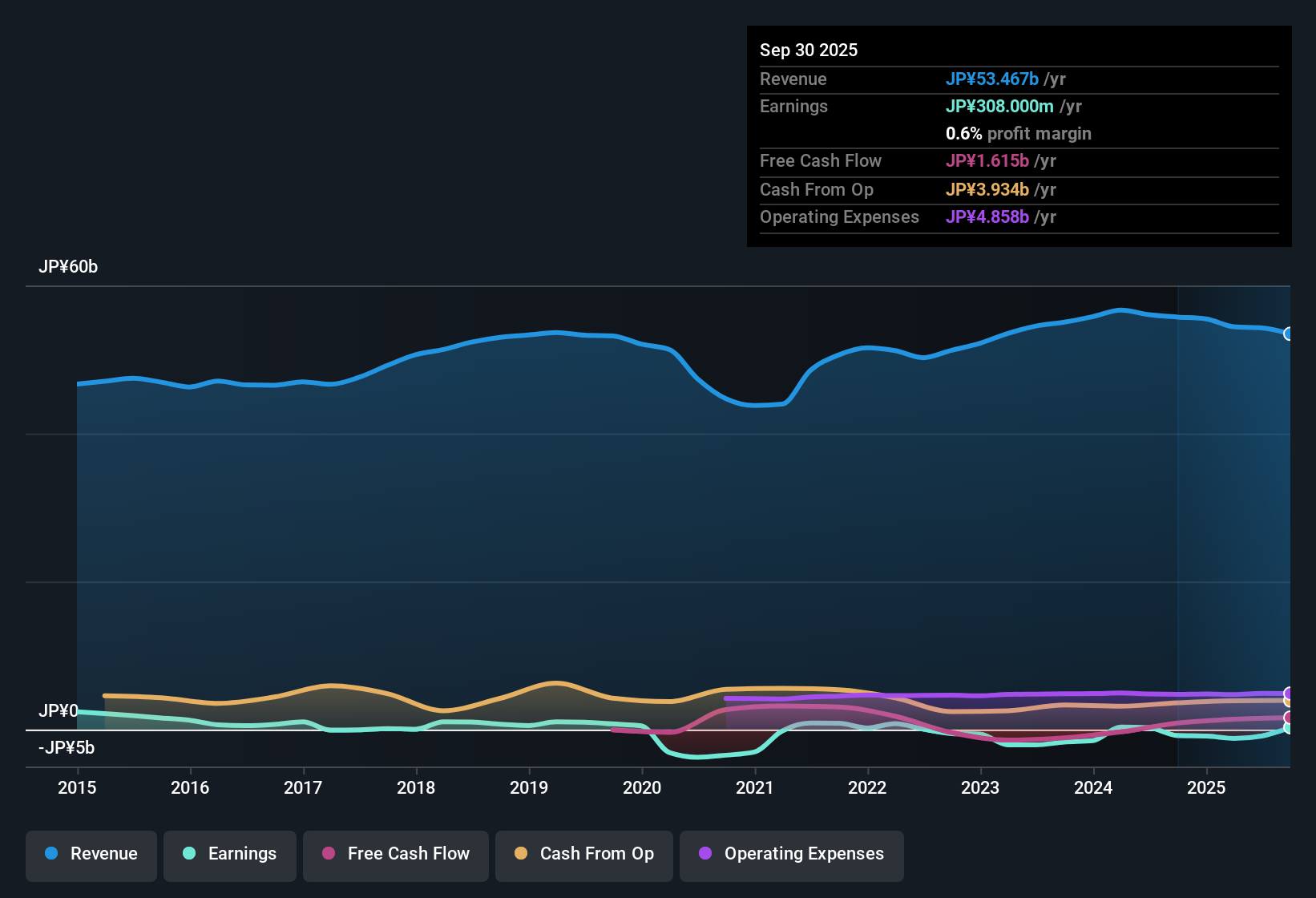
Task: Expand the Sep 30 2025 tooltip panel
Action: tap(809, 50)
